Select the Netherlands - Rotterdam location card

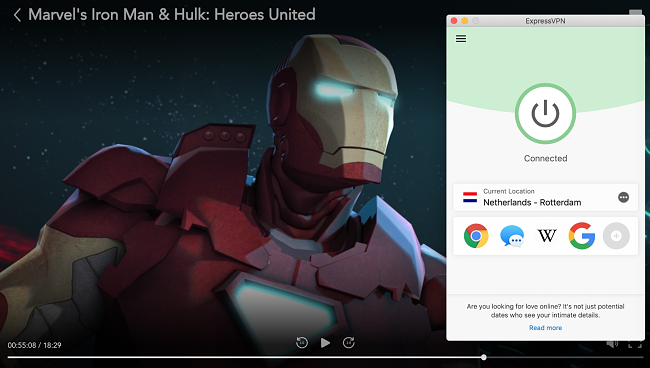coord(545,197)
